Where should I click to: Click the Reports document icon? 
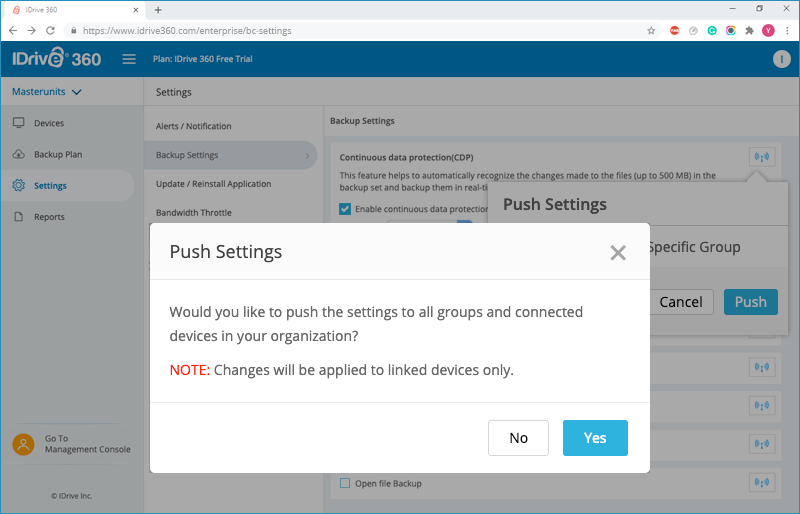[19, 216]
